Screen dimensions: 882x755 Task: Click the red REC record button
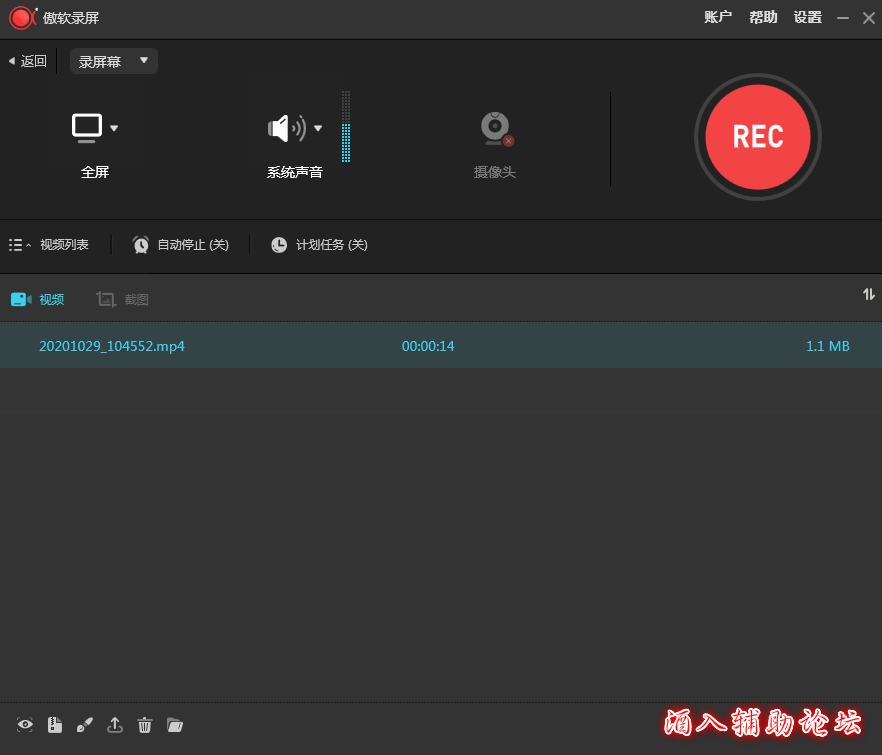(x=757, y=137)
